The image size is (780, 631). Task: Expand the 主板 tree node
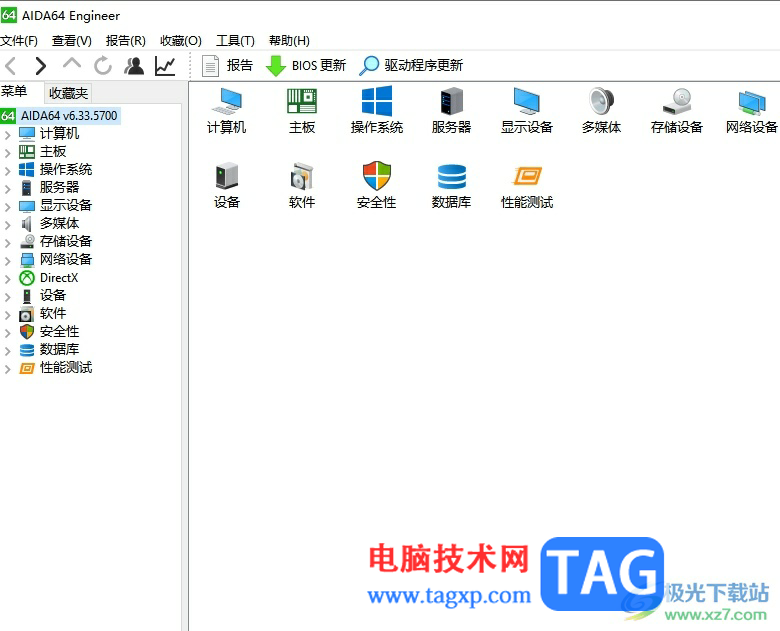tap(7, 152)
